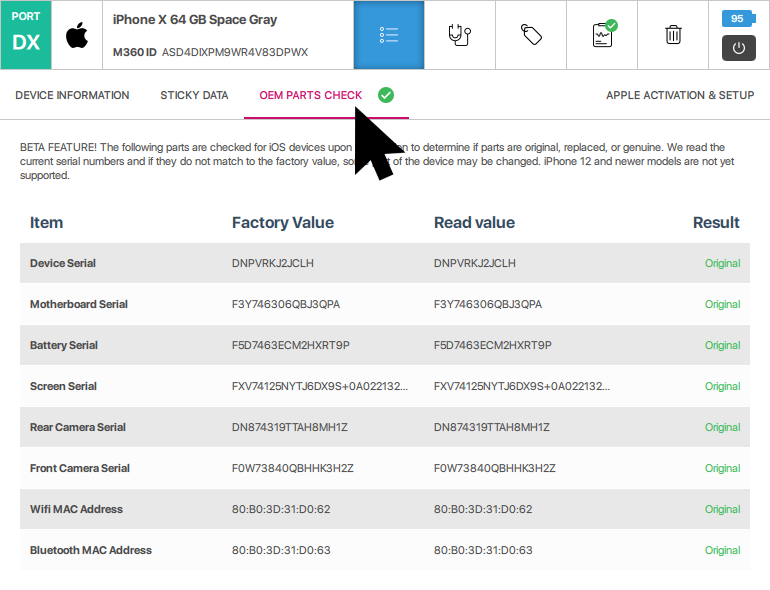The image size is (770, 590).
Task: Click read value F0W73840QBHHK3H2Z for Front Camera
Action: (495, 468)
